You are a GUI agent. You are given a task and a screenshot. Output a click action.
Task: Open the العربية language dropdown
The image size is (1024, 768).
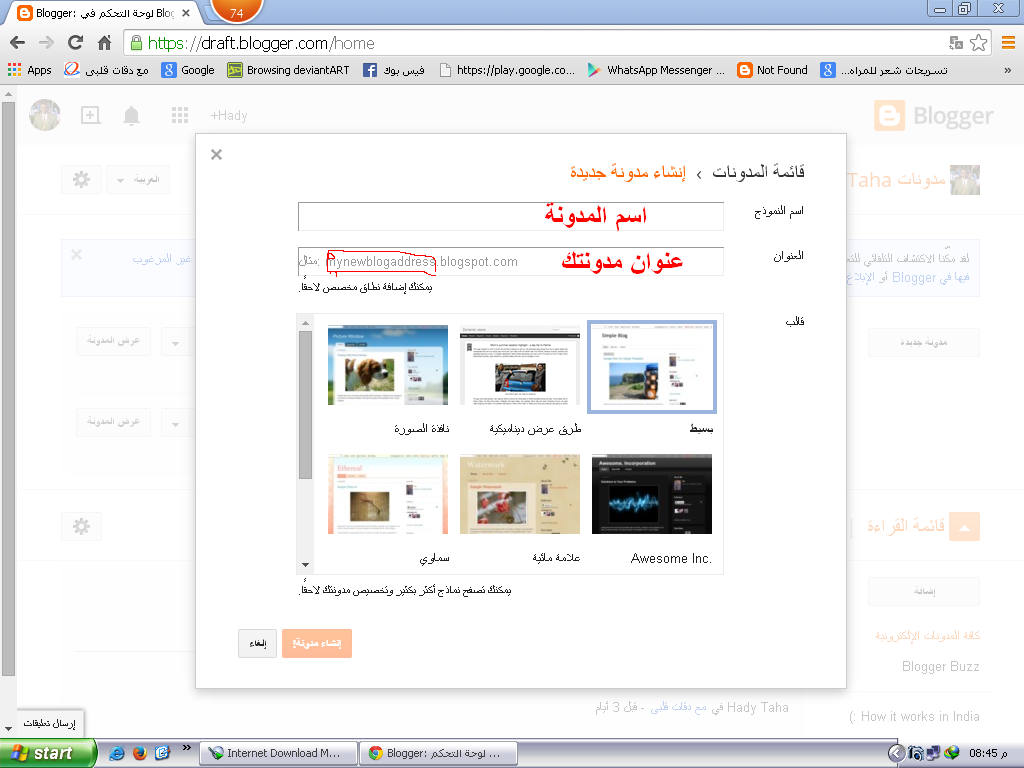[x=138, y=179]
